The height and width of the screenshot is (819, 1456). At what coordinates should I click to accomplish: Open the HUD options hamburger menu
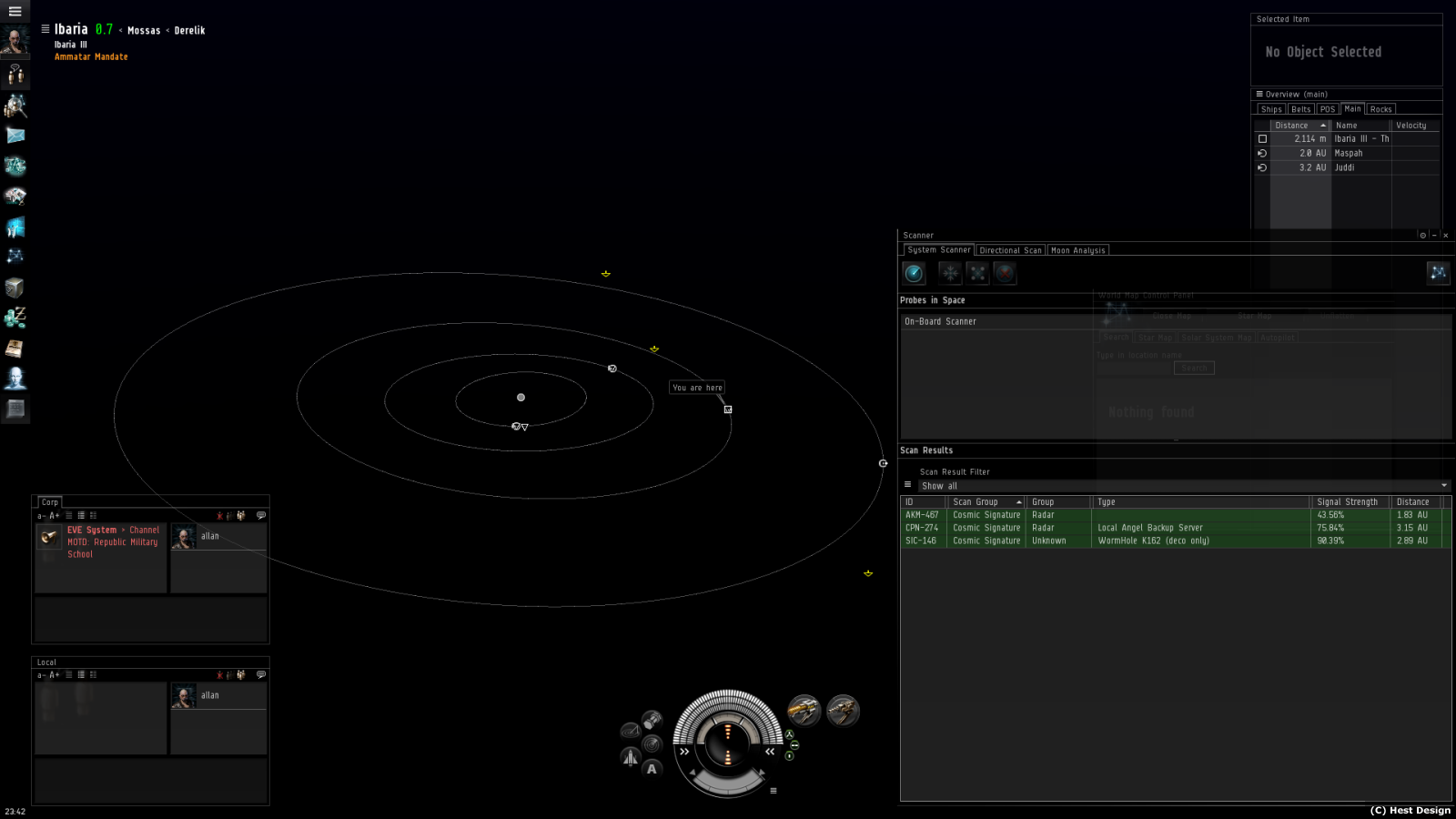point(773,790)
